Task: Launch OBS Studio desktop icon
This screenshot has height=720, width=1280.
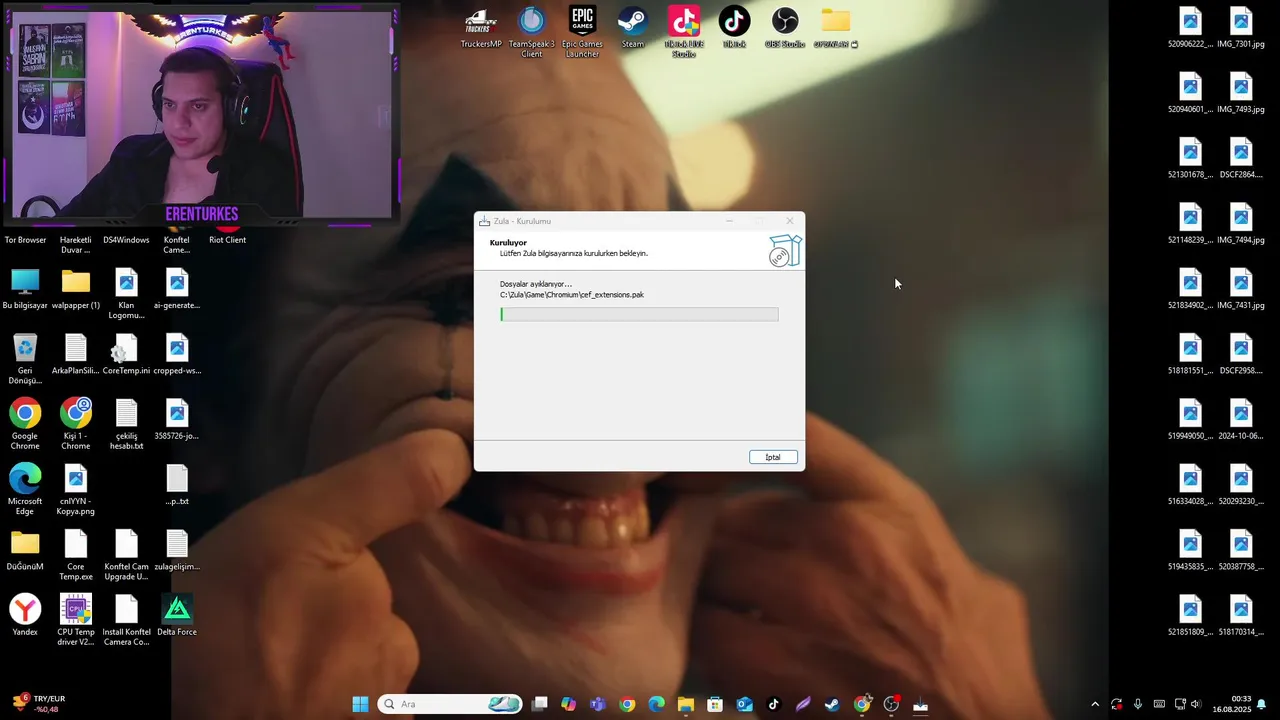Action: [x=785, y=27]
